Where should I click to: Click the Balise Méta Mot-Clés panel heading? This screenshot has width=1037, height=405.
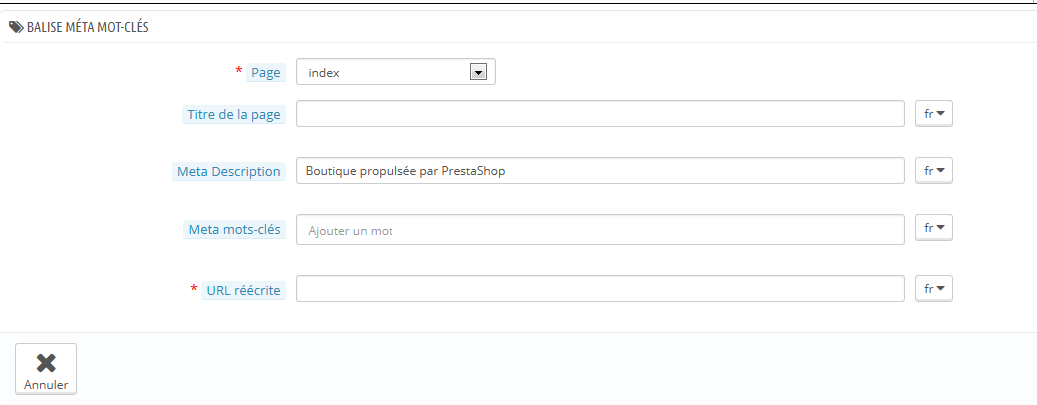87,27
